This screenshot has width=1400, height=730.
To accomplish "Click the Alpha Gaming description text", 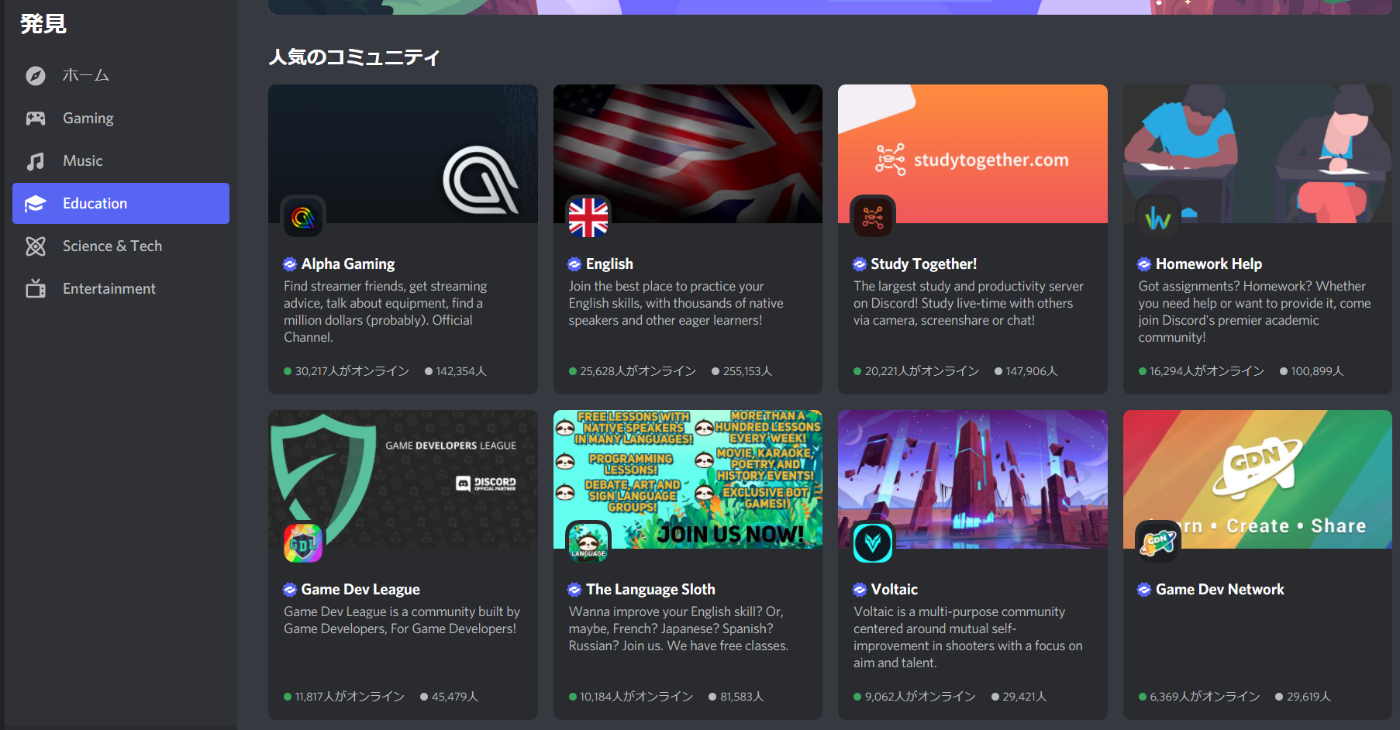I will click(385, 312).
